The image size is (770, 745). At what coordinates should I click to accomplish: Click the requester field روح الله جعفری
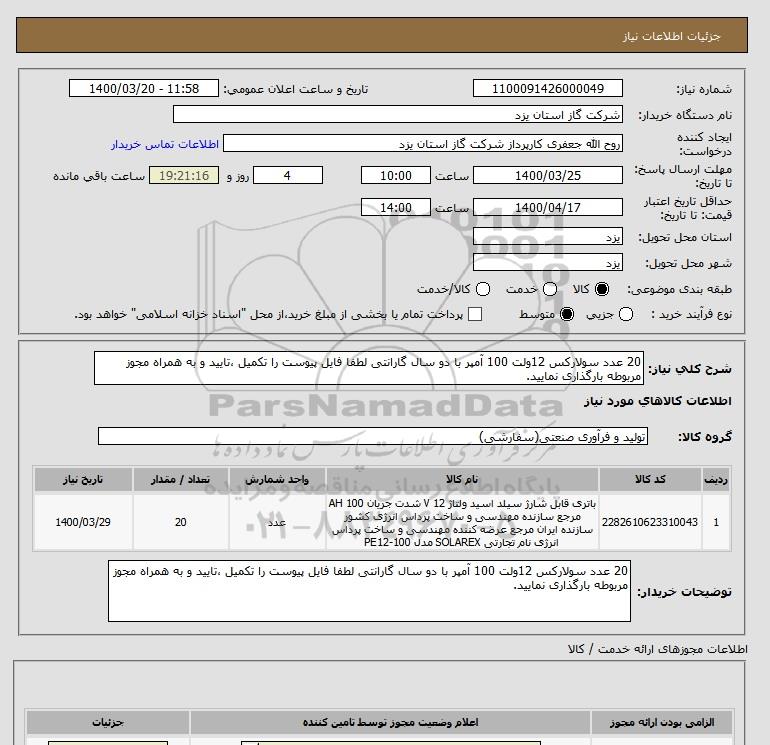[423, 144]
